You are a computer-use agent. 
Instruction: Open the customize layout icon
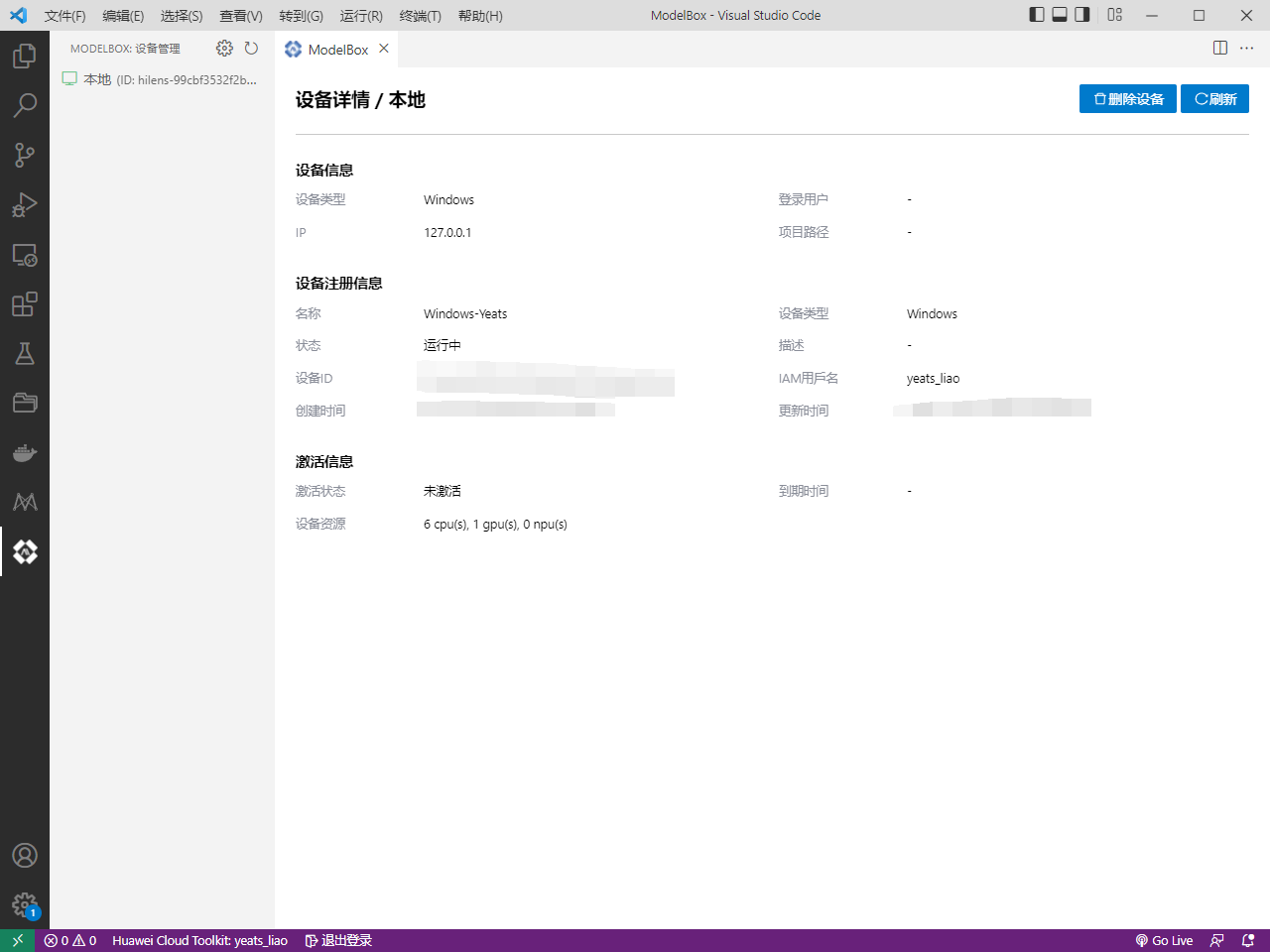click(1115, 15)
